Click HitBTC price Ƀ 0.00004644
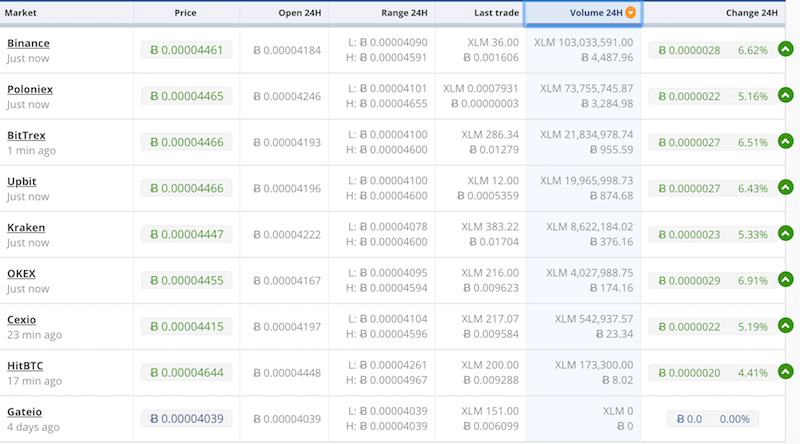This screenshot has width=800, height=444. pyautogui.click(x=187, y=373)
